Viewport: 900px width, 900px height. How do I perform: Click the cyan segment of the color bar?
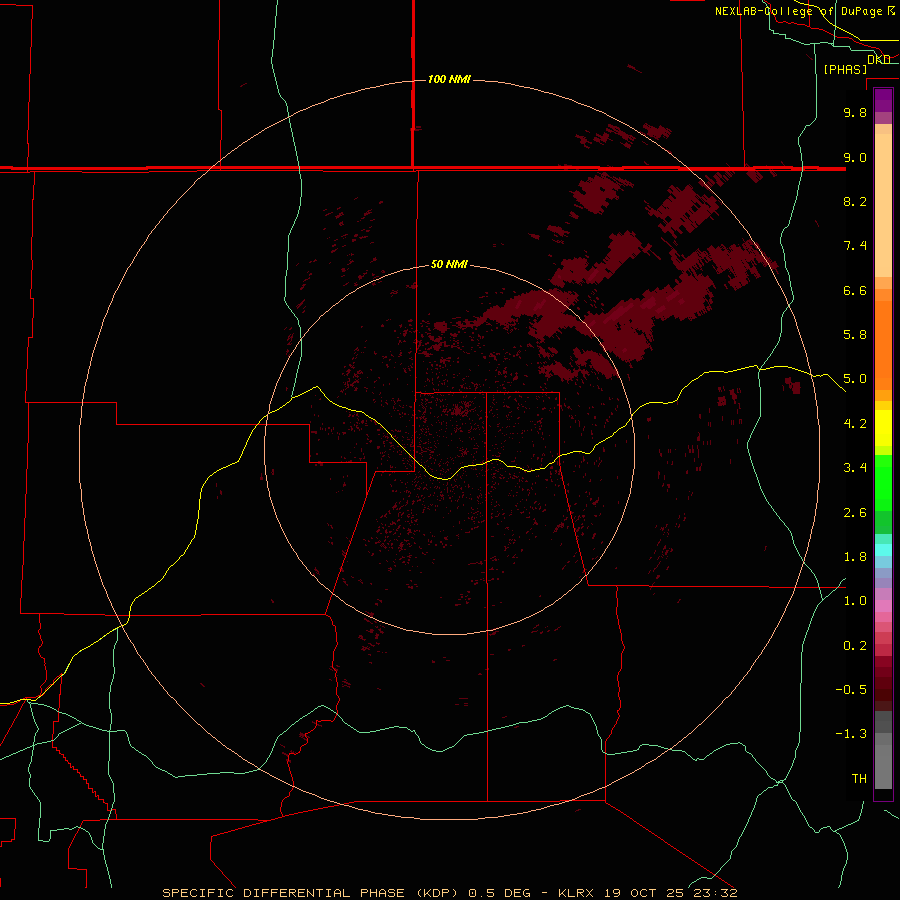pos(883,550)
